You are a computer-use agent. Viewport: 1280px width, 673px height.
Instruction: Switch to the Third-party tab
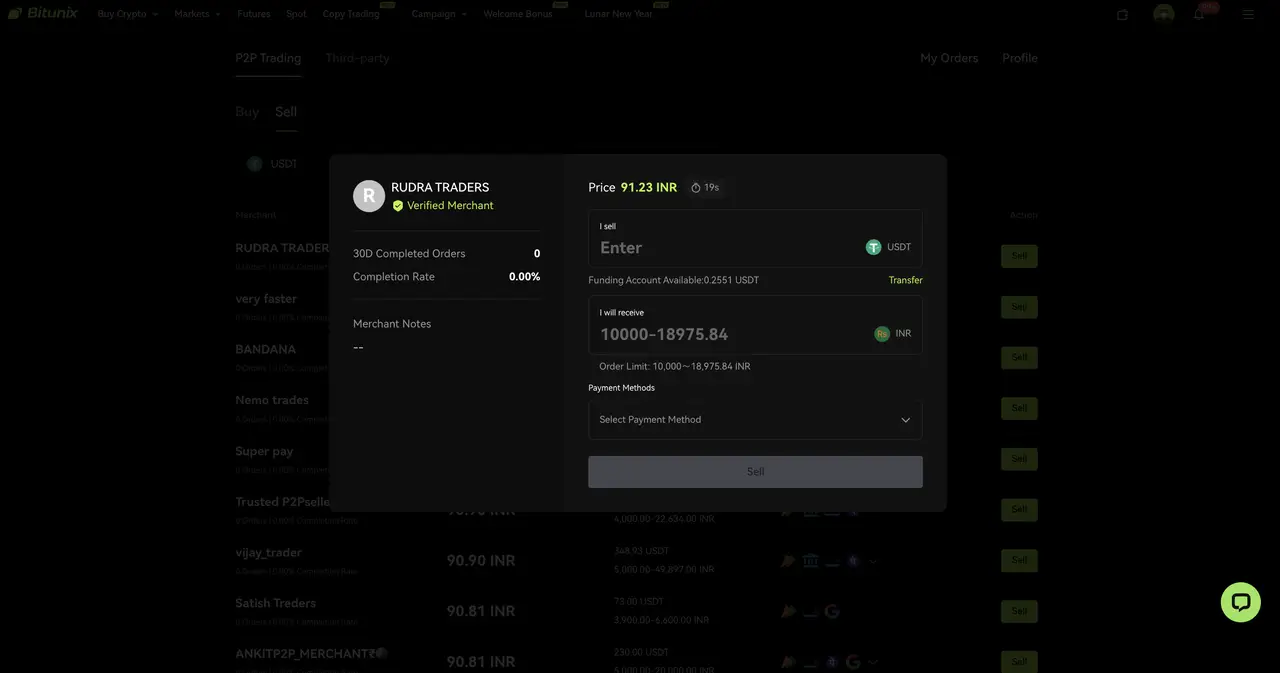357,58
